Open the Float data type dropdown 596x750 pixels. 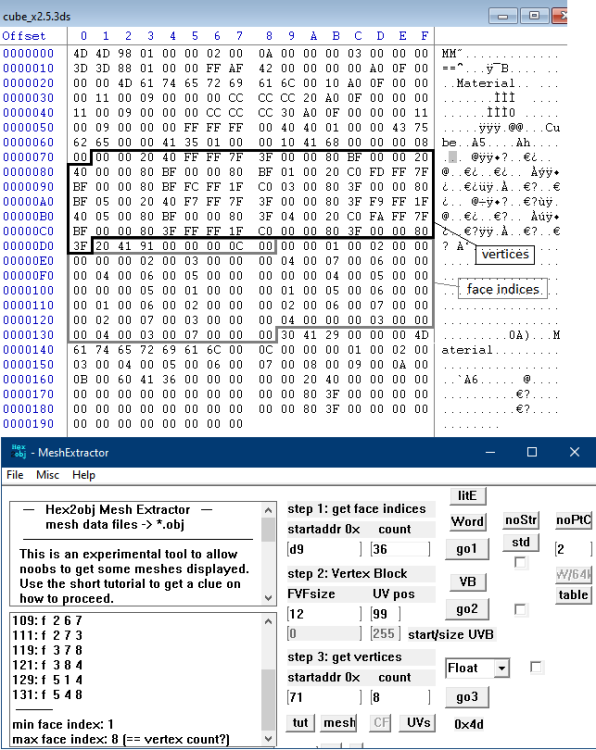pos(501,668)
